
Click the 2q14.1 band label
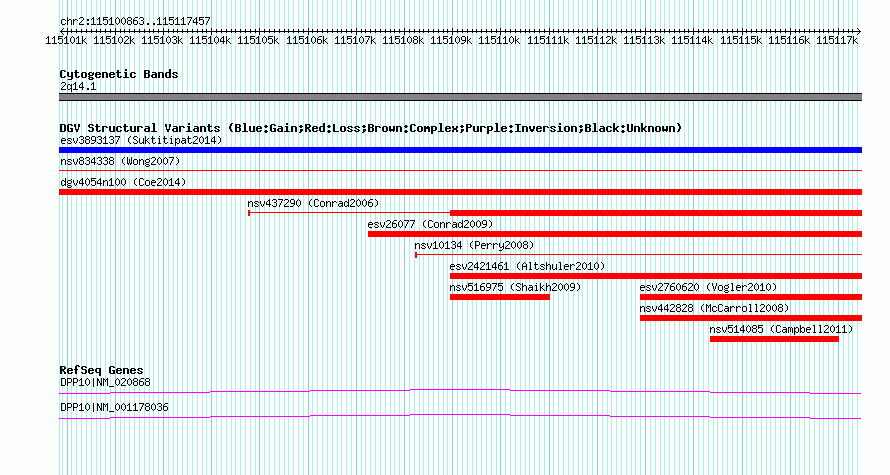click(78, 86)
